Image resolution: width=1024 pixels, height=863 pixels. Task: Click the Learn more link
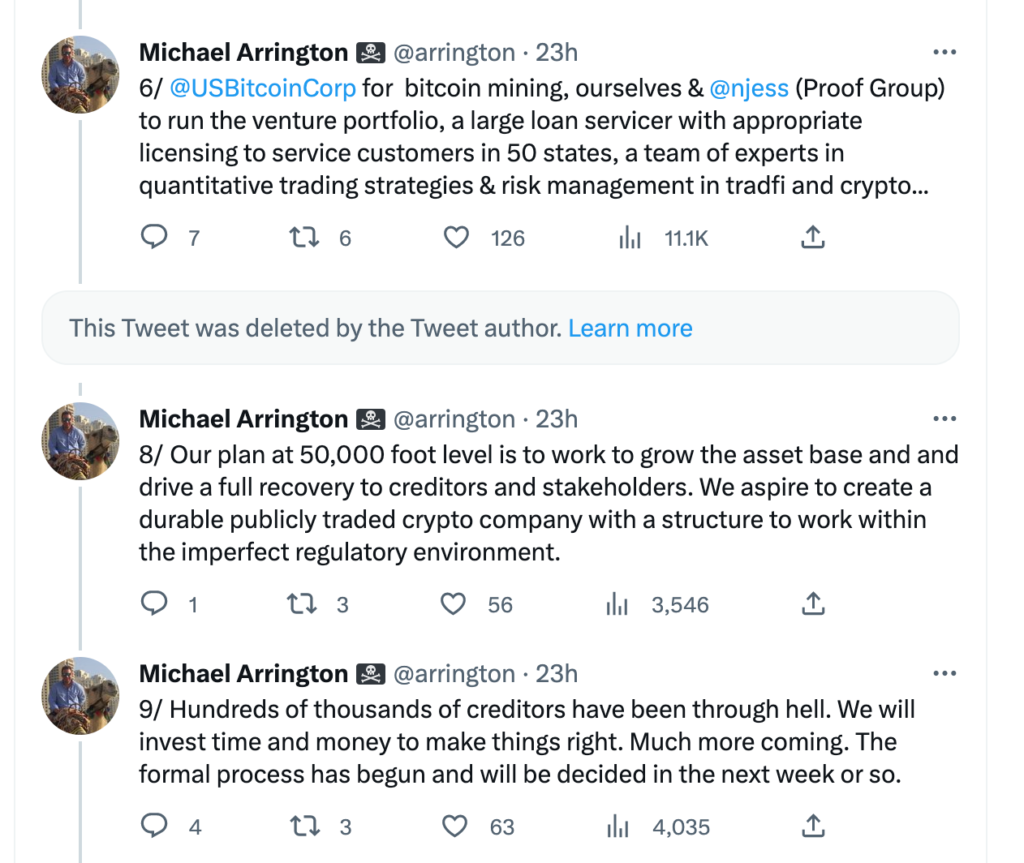coord(630,328)
